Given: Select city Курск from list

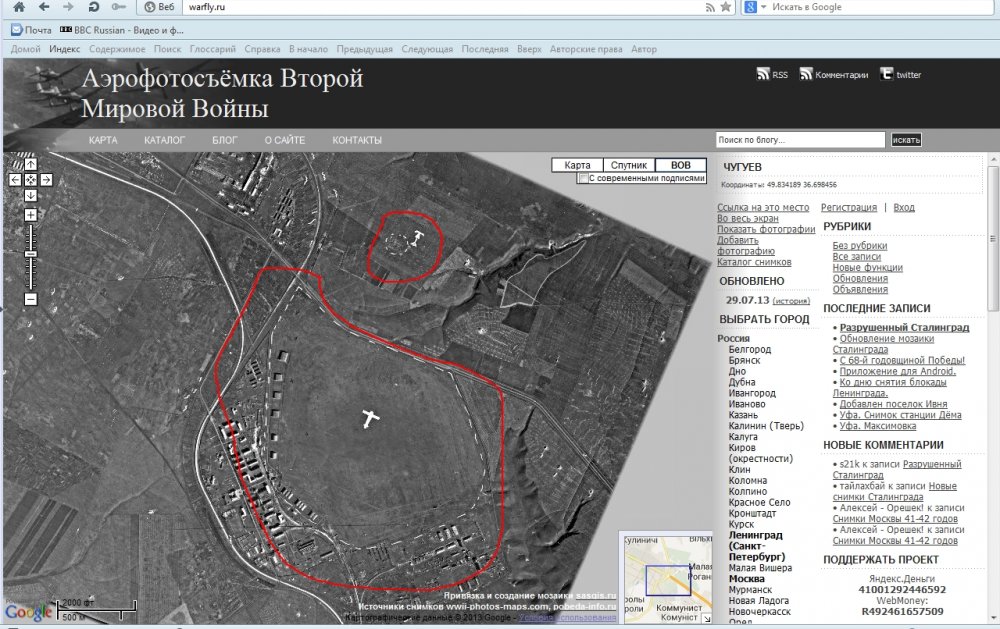Looking at the screenshot, I should click(741, 524).
